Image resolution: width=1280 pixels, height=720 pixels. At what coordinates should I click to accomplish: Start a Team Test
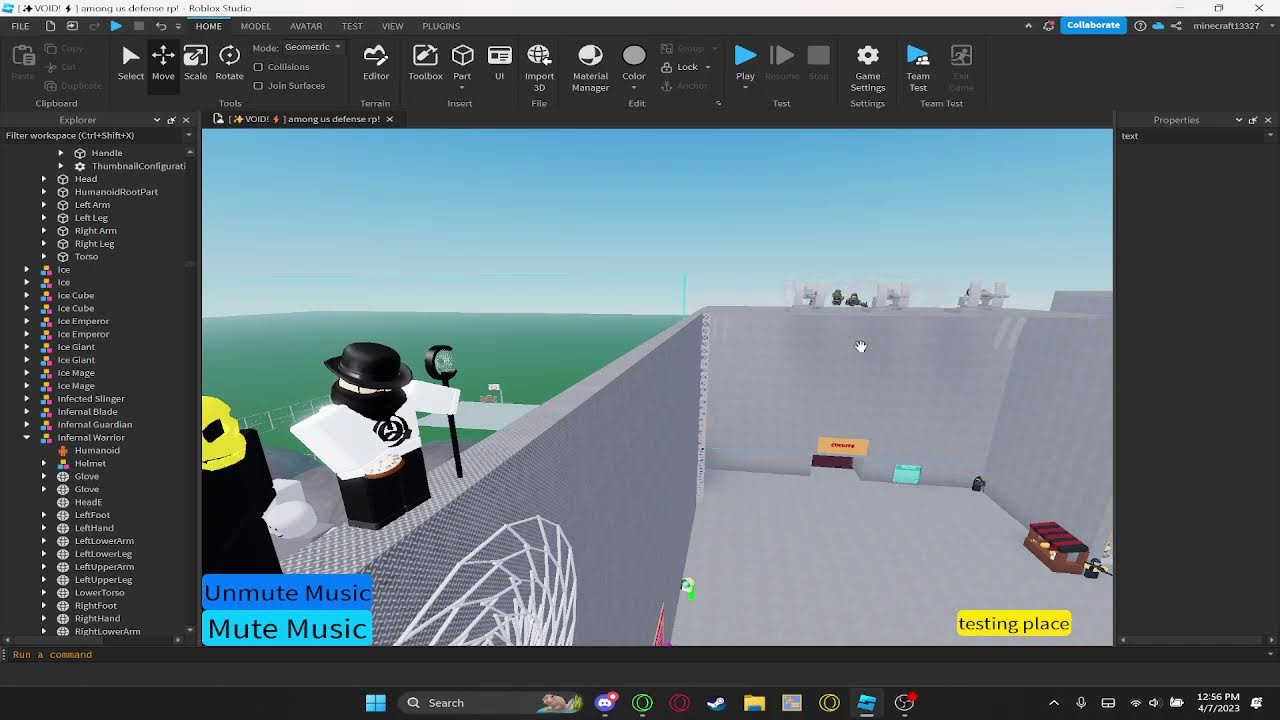pos(918,67)
